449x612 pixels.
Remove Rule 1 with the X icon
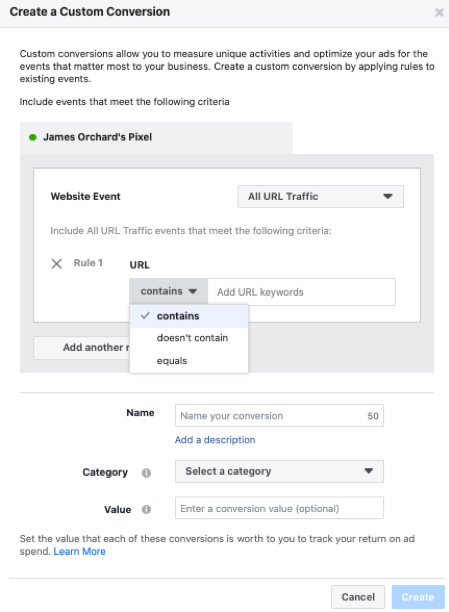click(57, 264)
